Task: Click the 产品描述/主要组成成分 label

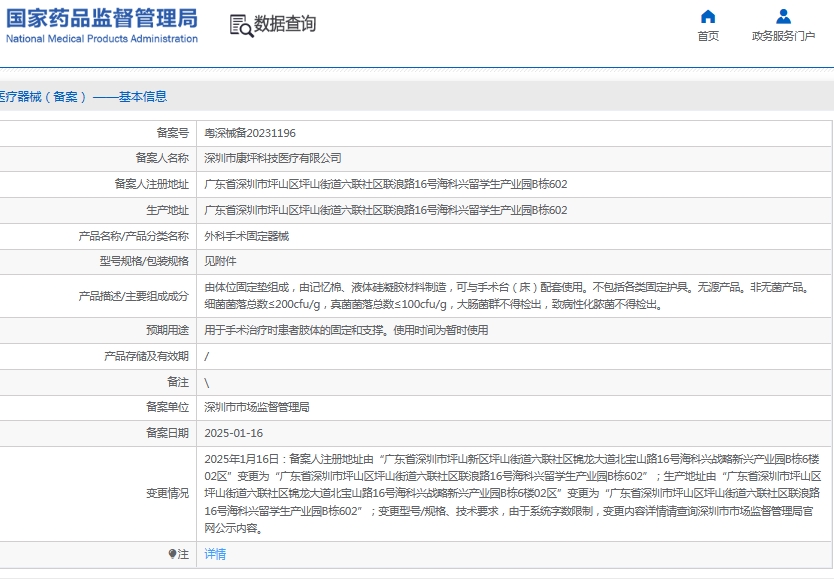Action: (x=134, y=296)
